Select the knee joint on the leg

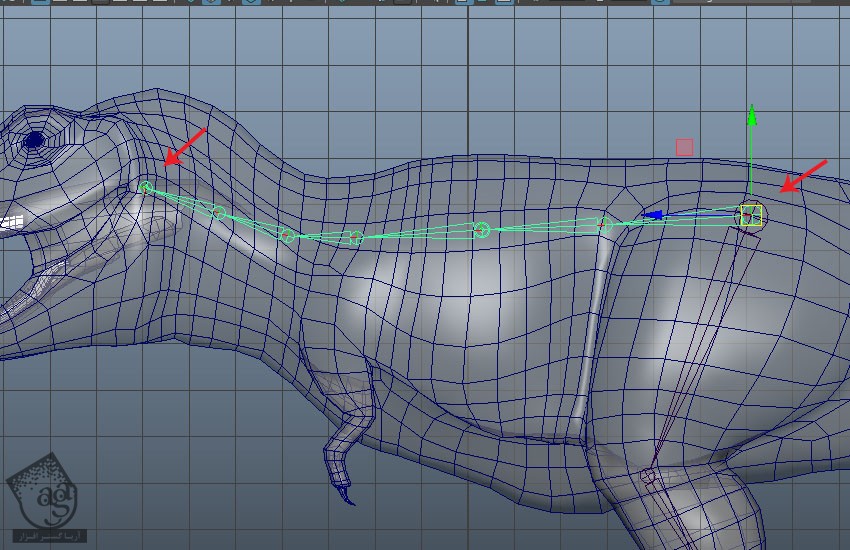(648, 476)
